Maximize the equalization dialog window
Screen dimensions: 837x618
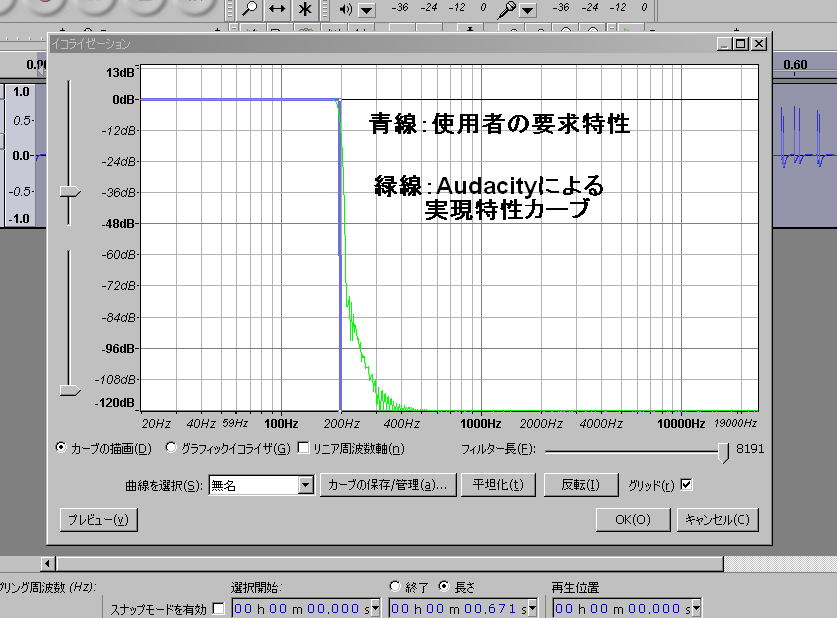[x=741, y=44]
